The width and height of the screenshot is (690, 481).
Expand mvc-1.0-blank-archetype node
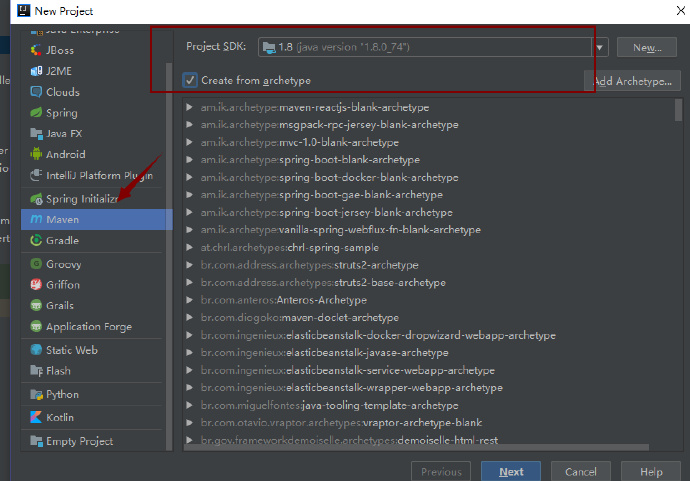coord(189,142)
